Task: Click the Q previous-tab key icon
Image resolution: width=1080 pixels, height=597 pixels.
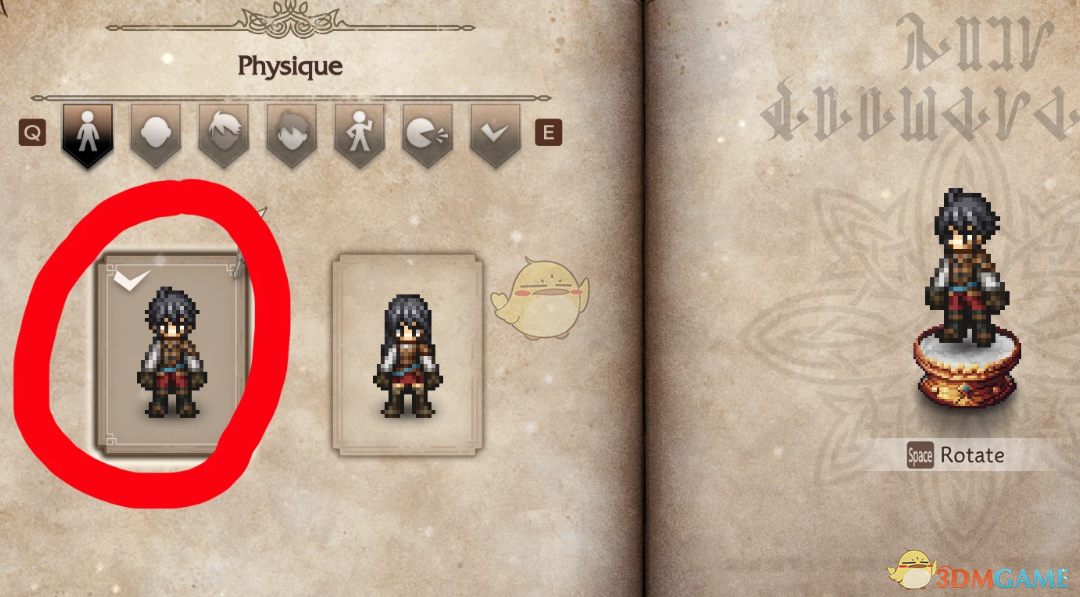Action: [32, 132]
